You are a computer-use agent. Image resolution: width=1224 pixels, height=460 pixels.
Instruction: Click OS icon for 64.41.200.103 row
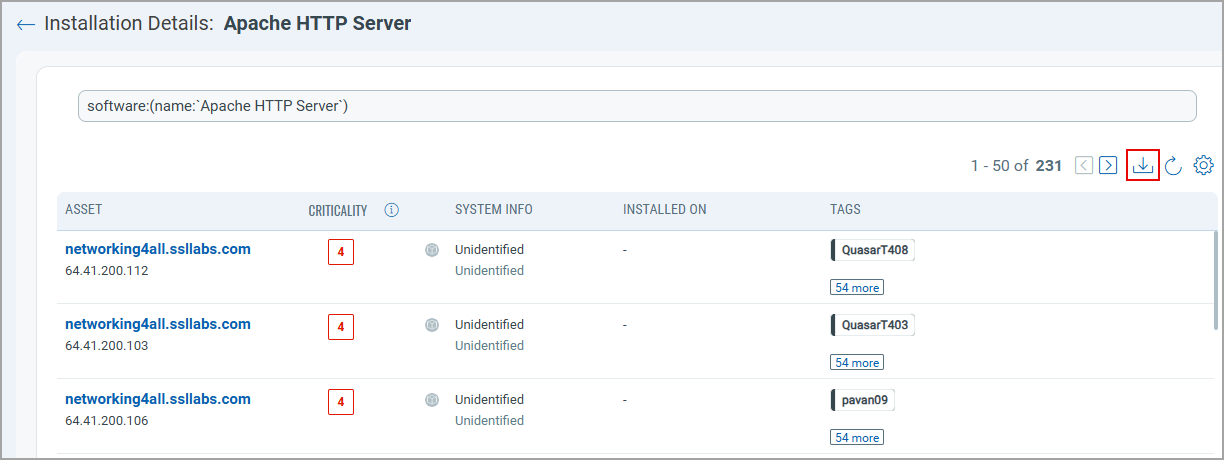click(x=432, y=325)
